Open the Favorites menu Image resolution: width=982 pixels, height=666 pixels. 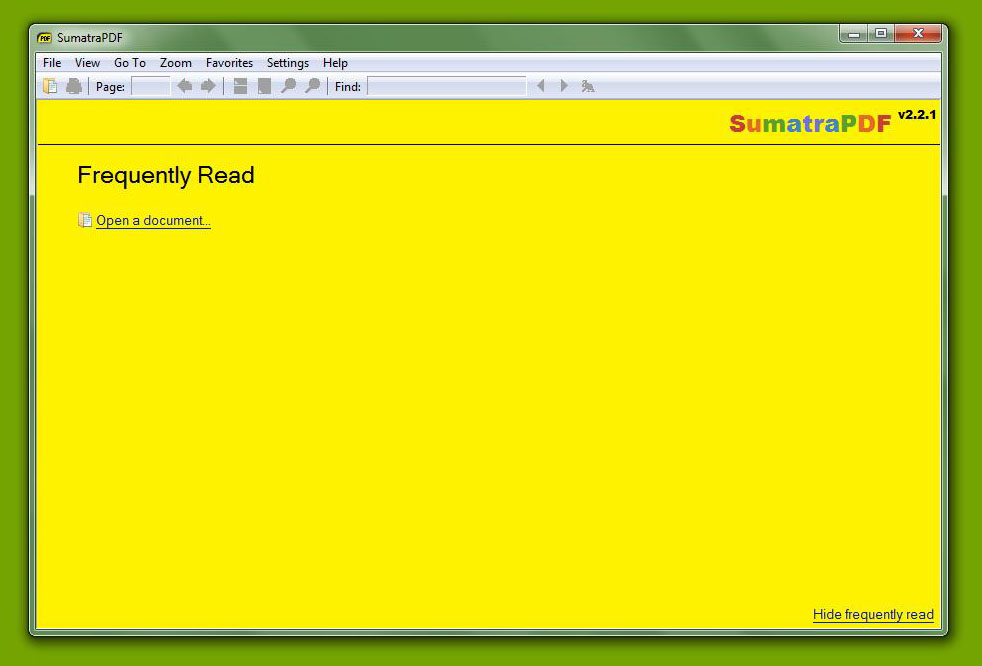(x=229, y=63)
